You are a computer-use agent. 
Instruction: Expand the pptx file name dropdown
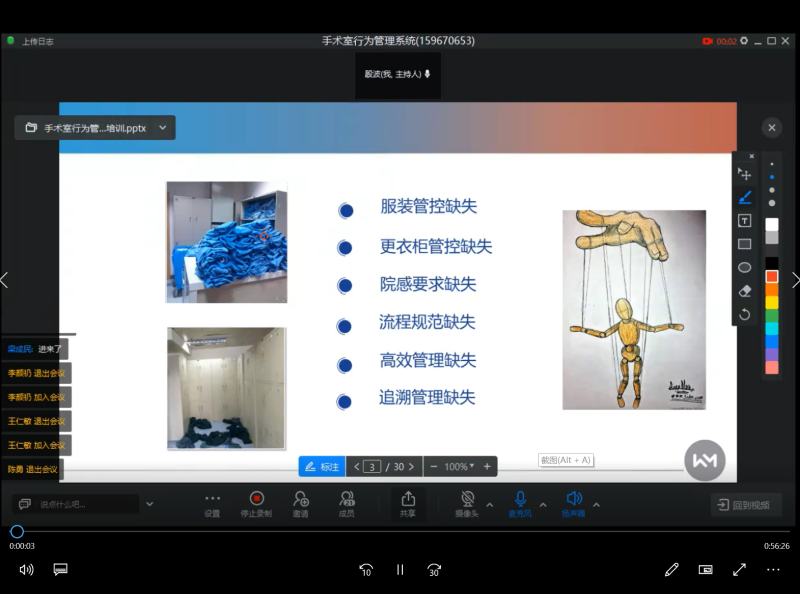pos(162,128)
